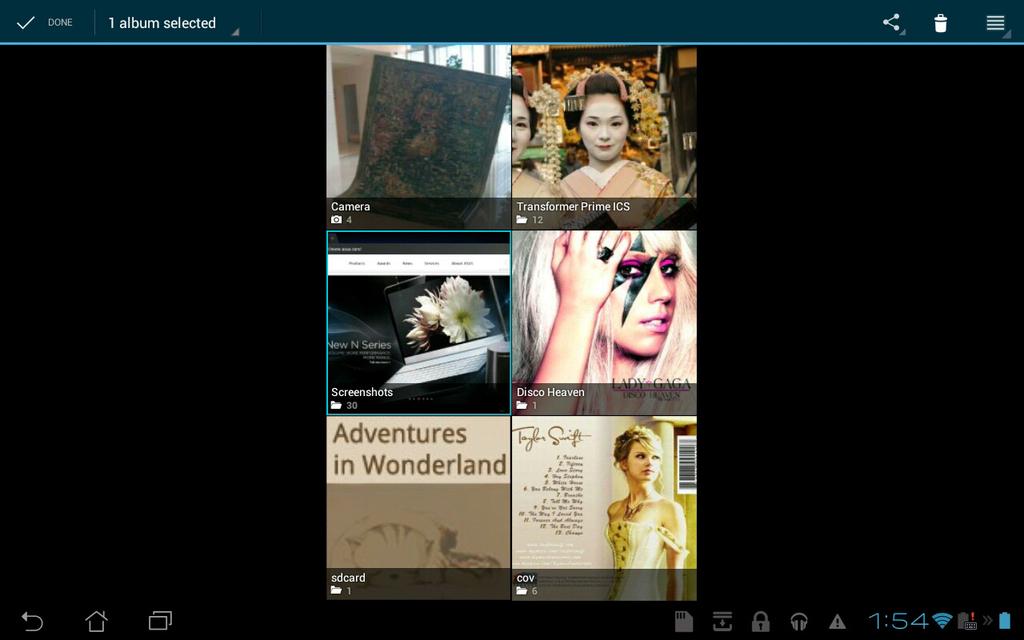Tap the SD card status icon

pyautogui.click(x=683, y=621)
